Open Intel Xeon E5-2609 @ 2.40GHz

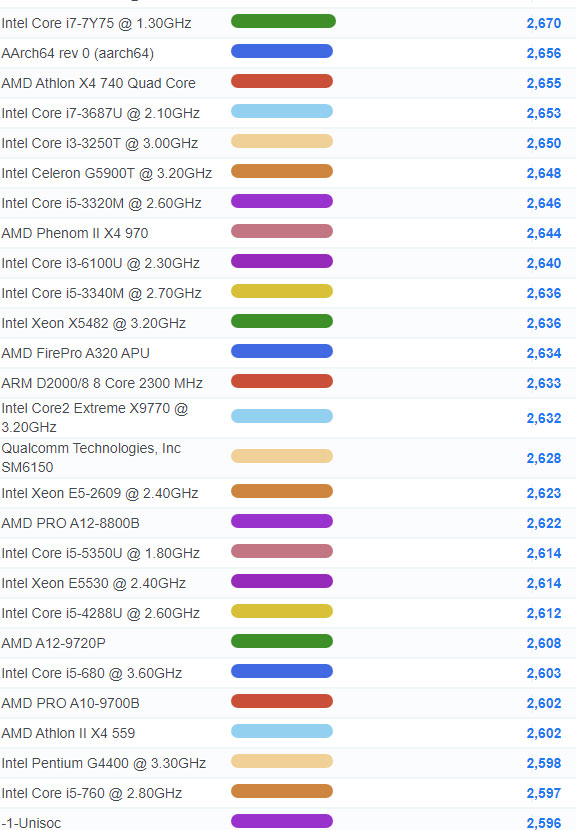click(100, 493)
